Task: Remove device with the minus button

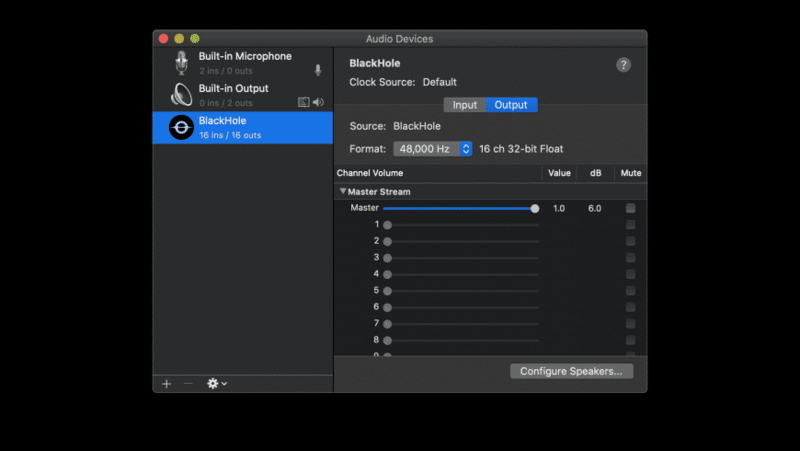Action: [188, 384]
